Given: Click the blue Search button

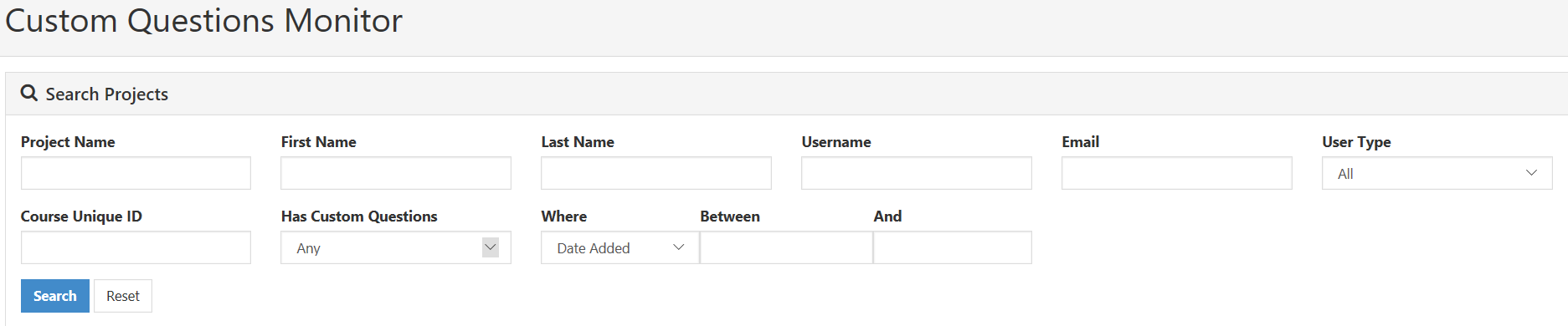Looking at the screenshot, I should tap(55, 296).
